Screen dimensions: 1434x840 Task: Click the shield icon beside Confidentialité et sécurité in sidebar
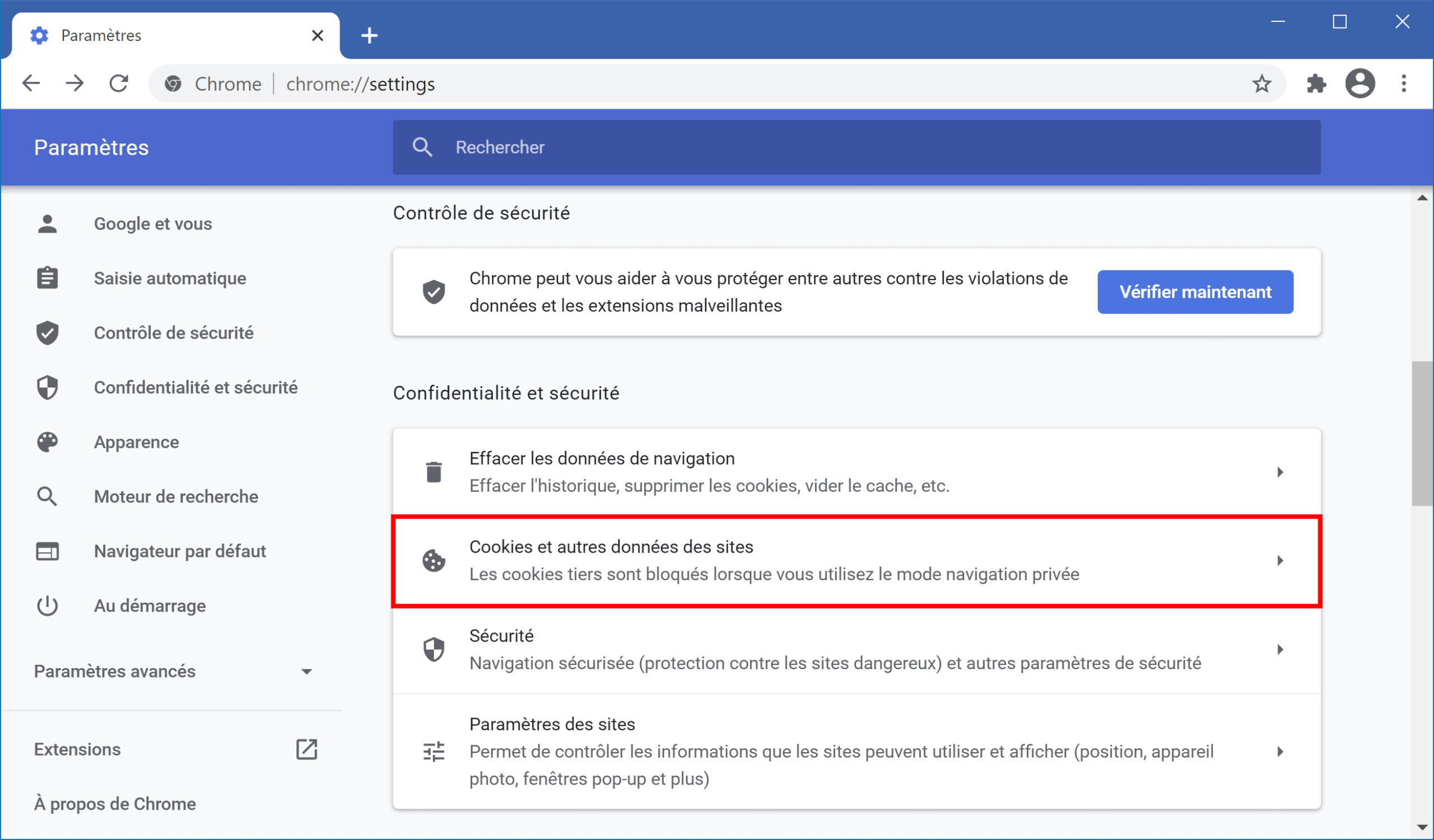tap(47, 388)
